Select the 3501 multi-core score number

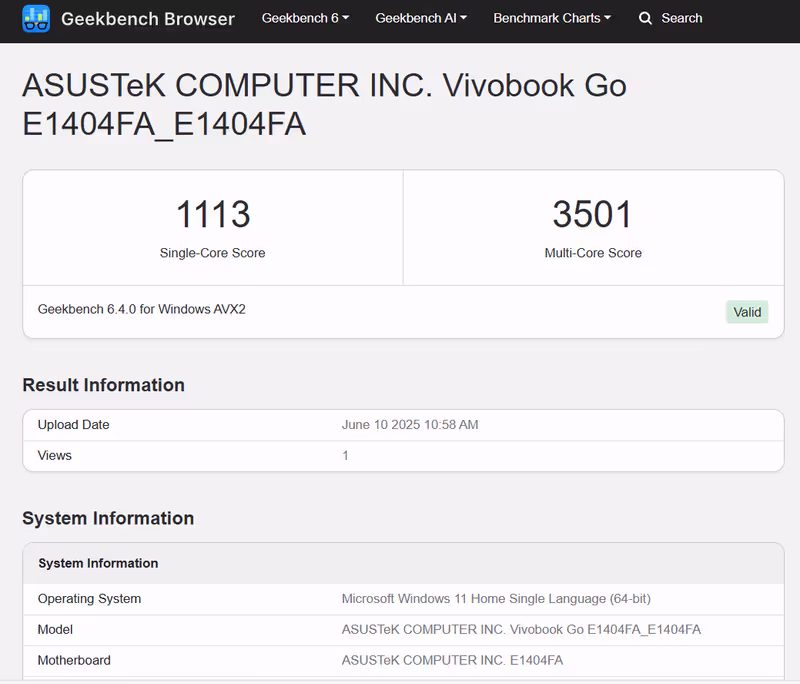pos(593,214)
